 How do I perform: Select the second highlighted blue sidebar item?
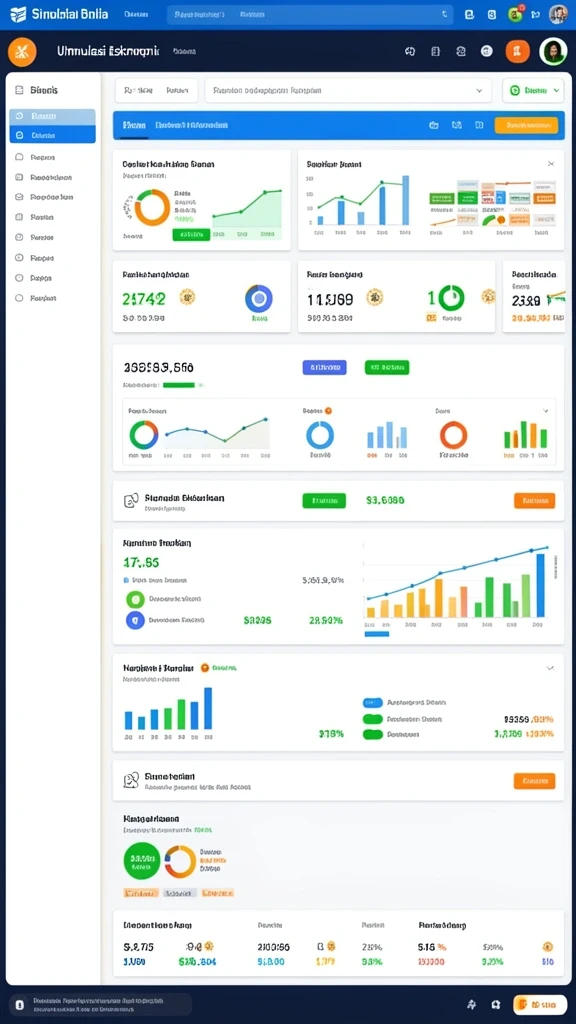(52, 135)
